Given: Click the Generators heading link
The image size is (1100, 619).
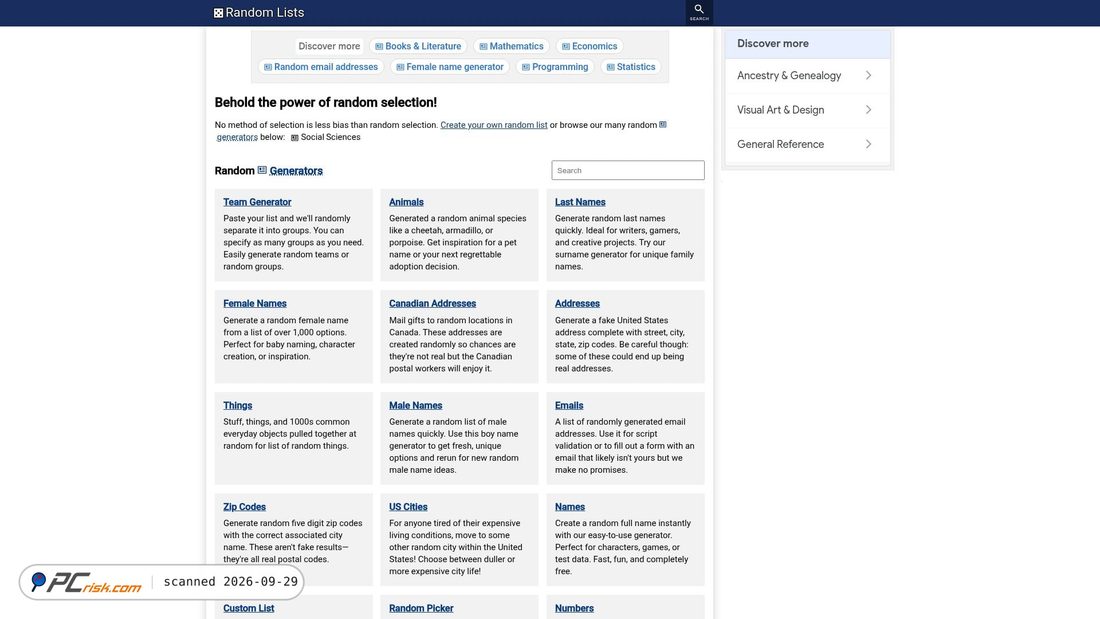Looking at the screenshot, I should coord(296,171).
